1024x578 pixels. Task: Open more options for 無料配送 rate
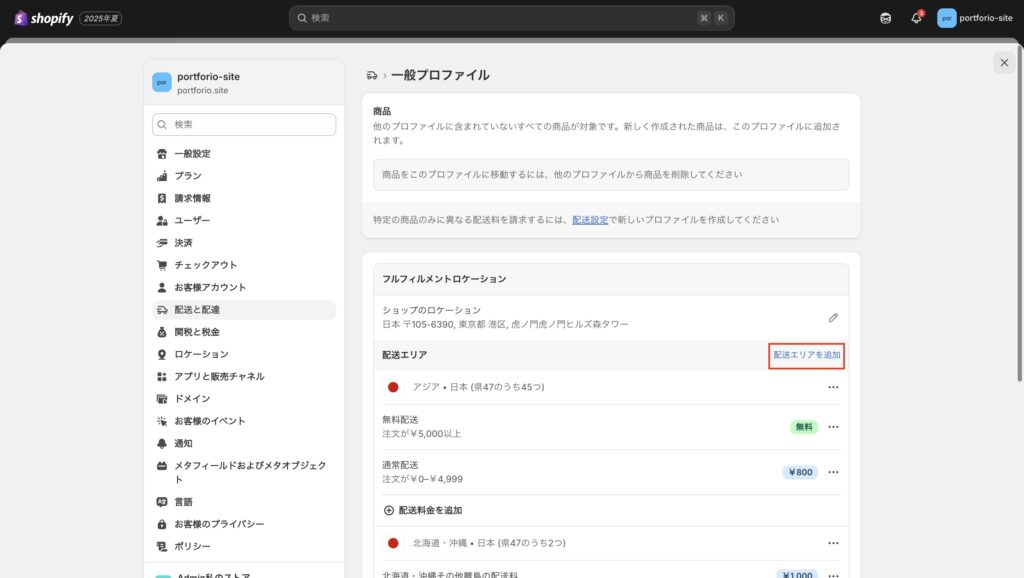click(x=833, y=427)
